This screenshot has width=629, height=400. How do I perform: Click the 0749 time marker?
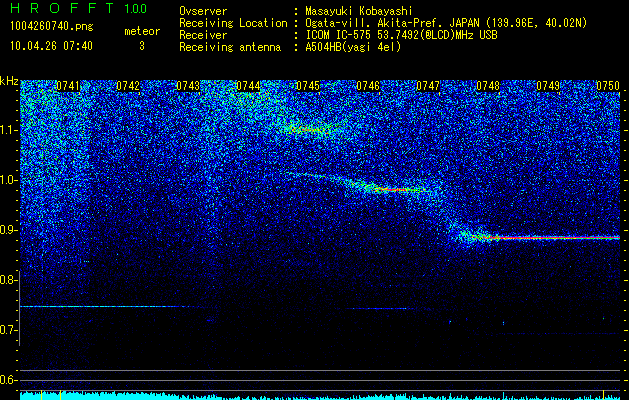coord(548,86)
